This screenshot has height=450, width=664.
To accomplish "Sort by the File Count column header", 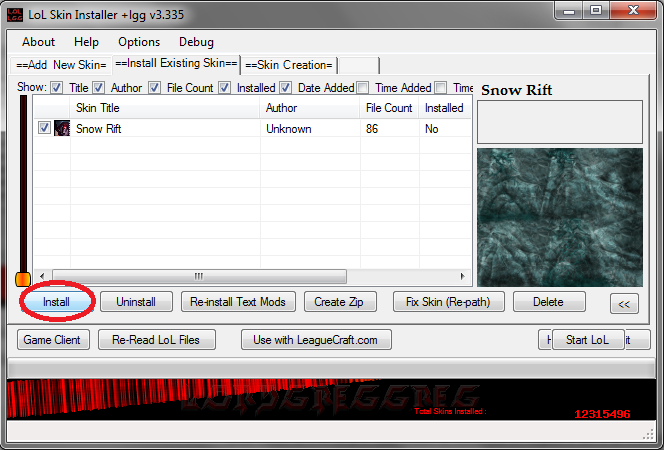I will (389, 108).
